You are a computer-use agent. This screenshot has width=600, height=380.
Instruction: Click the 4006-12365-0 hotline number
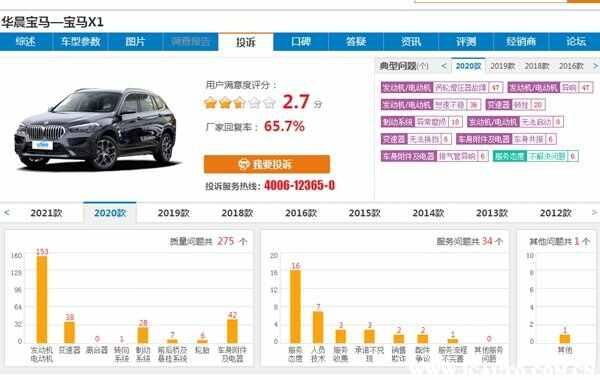pyautogui.click(x=300, y=186)
